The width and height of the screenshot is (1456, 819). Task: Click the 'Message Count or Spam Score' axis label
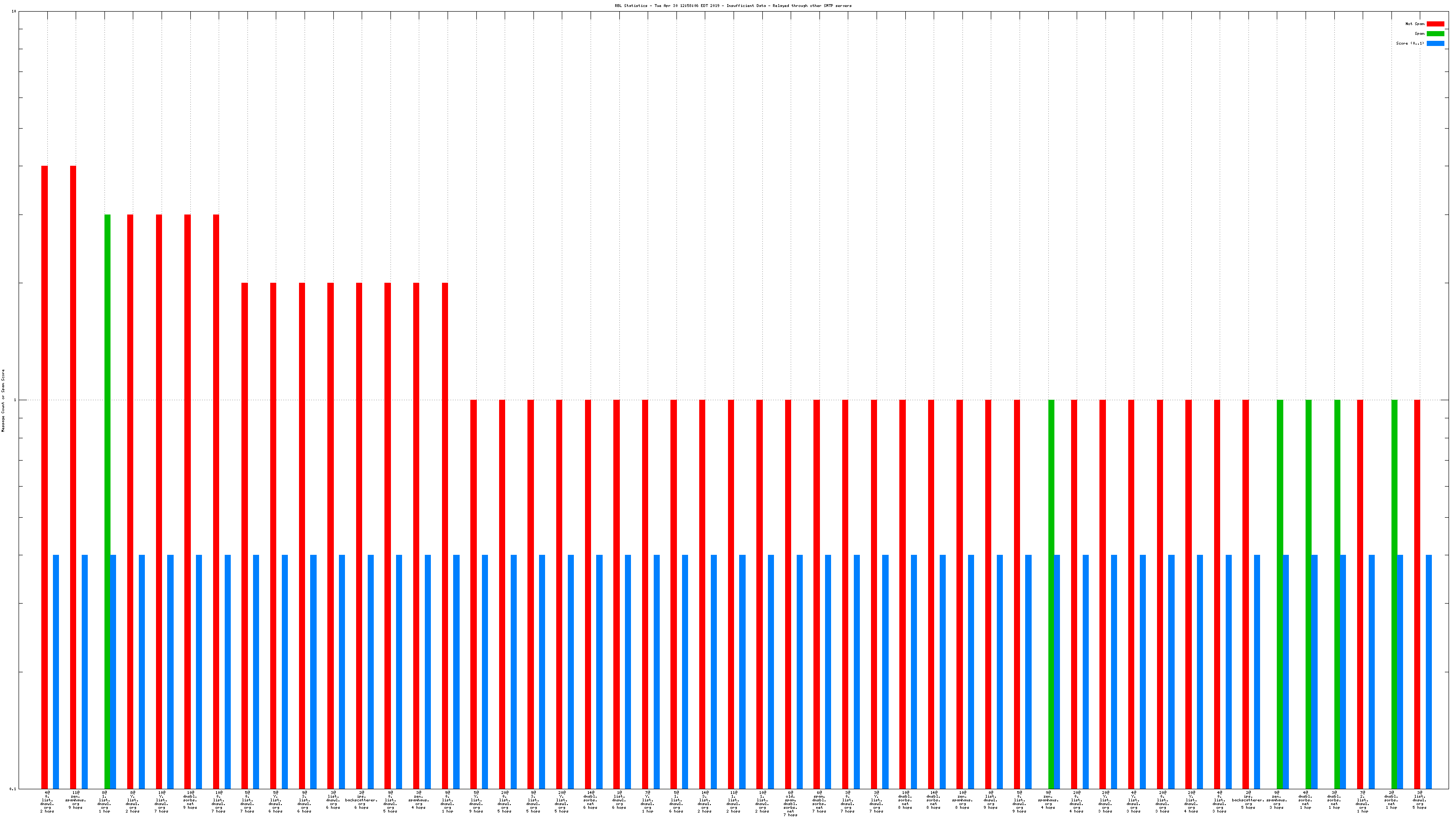click(3, 400)
